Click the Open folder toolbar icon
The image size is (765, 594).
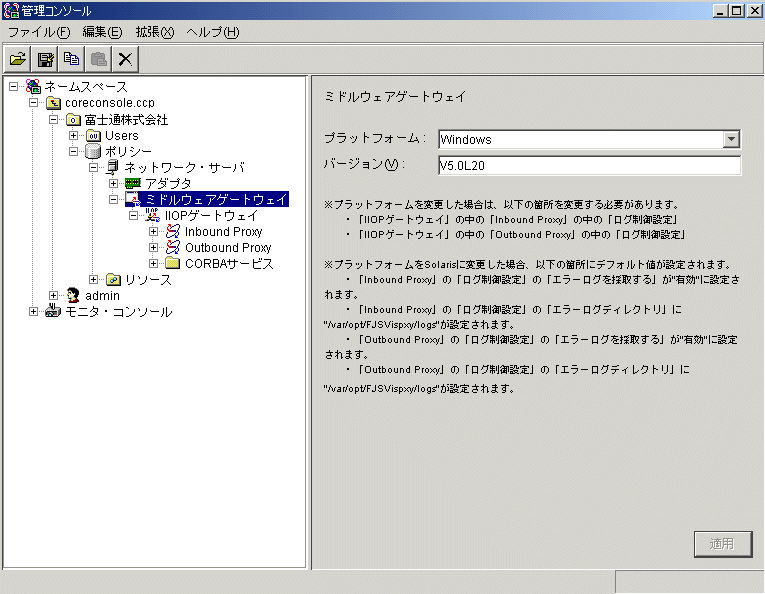tap(18, 59)
